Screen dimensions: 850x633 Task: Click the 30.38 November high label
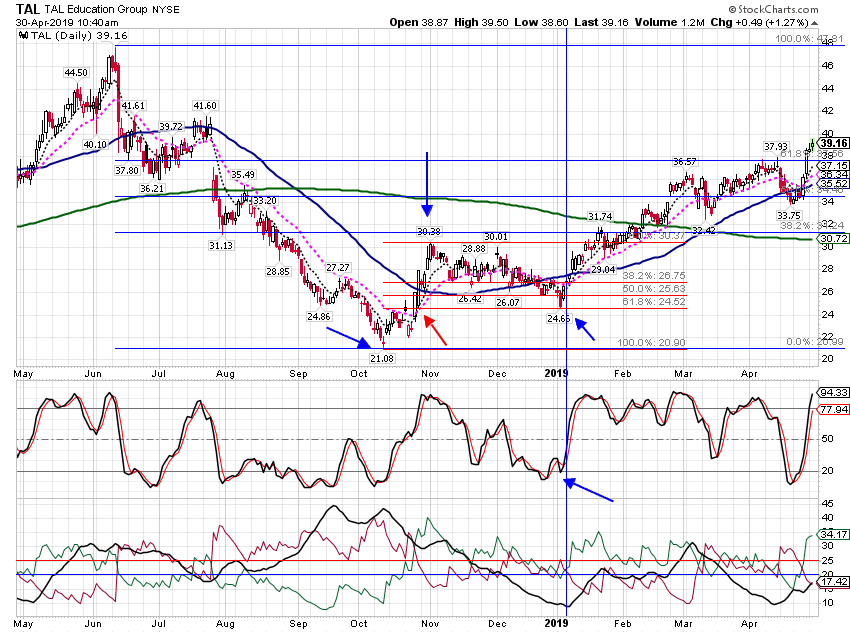point(429,231)
